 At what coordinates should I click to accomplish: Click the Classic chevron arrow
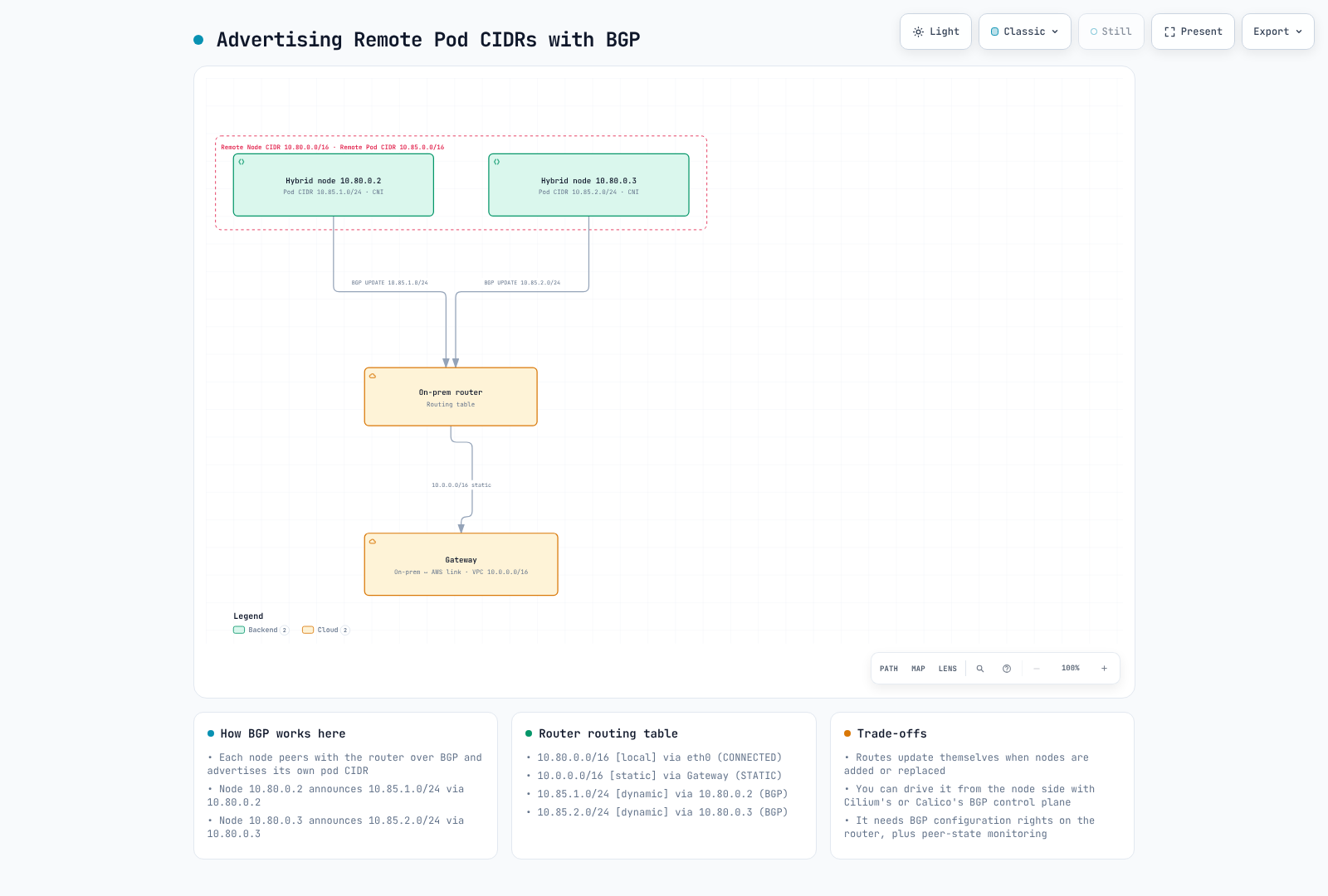[1055, 32]
